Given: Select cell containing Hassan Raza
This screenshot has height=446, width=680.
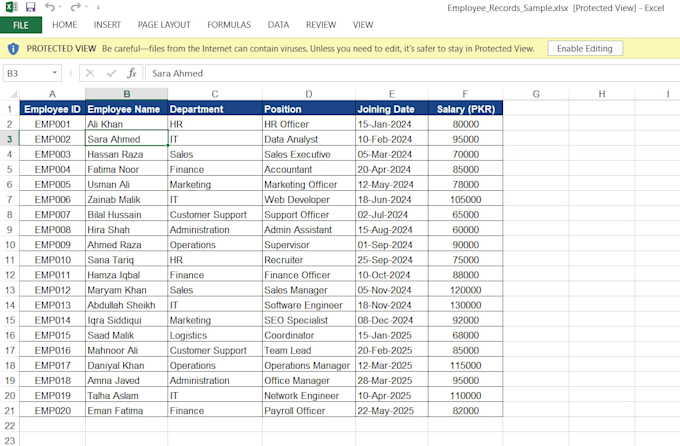Looking at the screenshot, I should [x=127, y=154].
